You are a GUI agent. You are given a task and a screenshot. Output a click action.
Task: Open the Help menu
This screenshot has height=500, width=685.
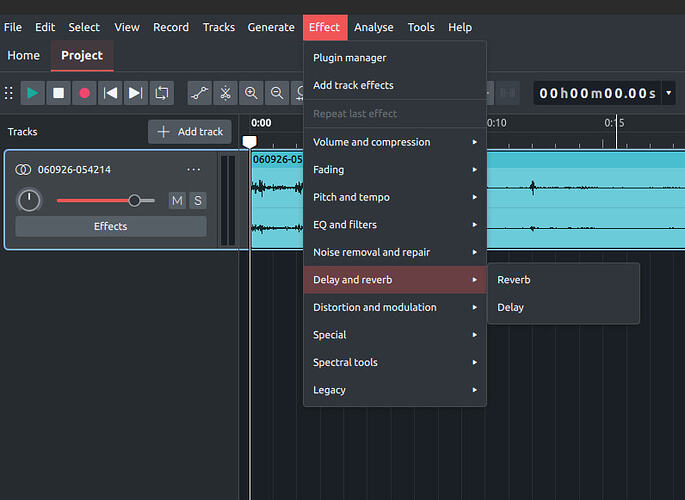click(460, 27)
